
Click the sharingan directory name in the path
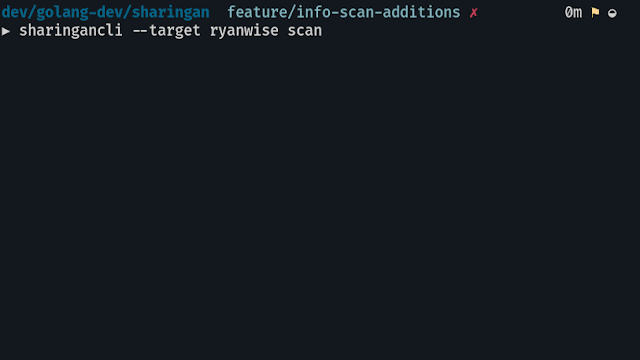click(170, 13)
